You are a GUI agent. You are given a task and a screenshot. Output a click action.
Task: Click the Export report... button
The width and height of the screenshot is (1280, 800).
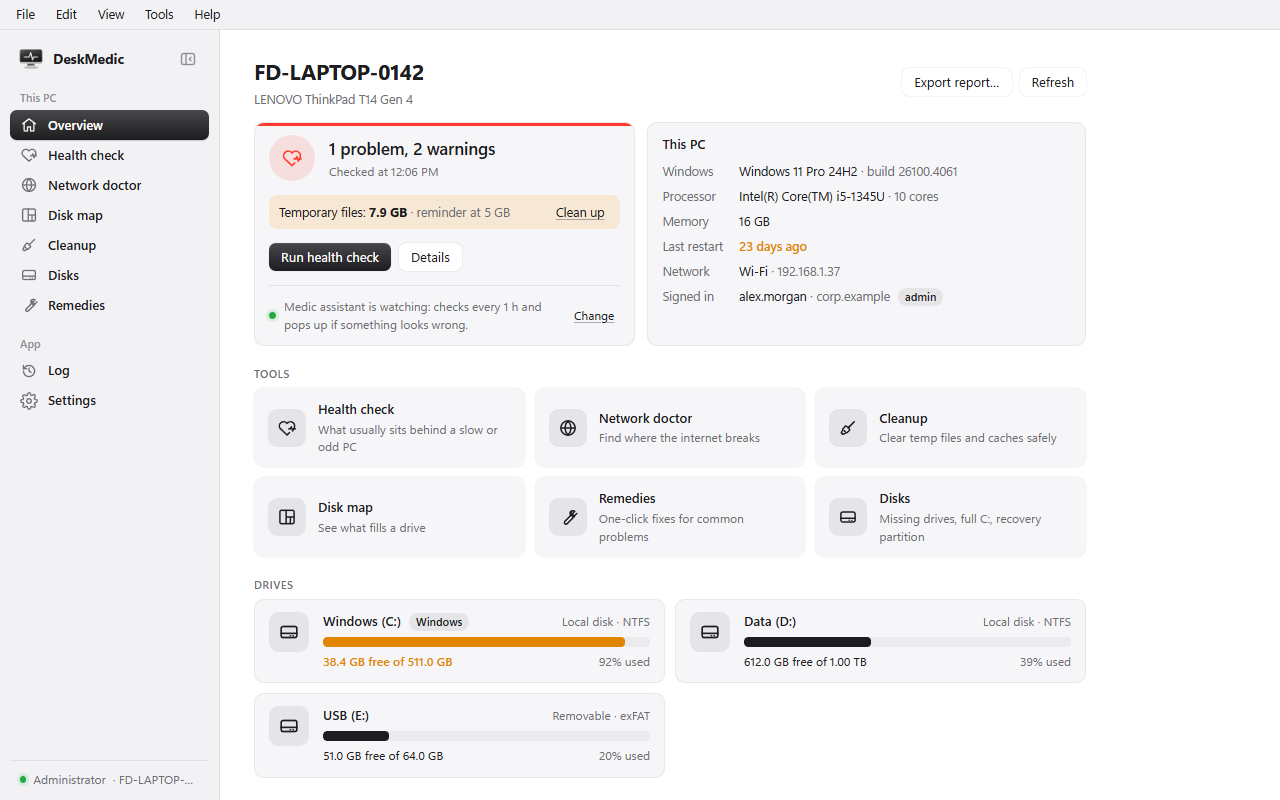pyautogui.click(x=957, y=82)
